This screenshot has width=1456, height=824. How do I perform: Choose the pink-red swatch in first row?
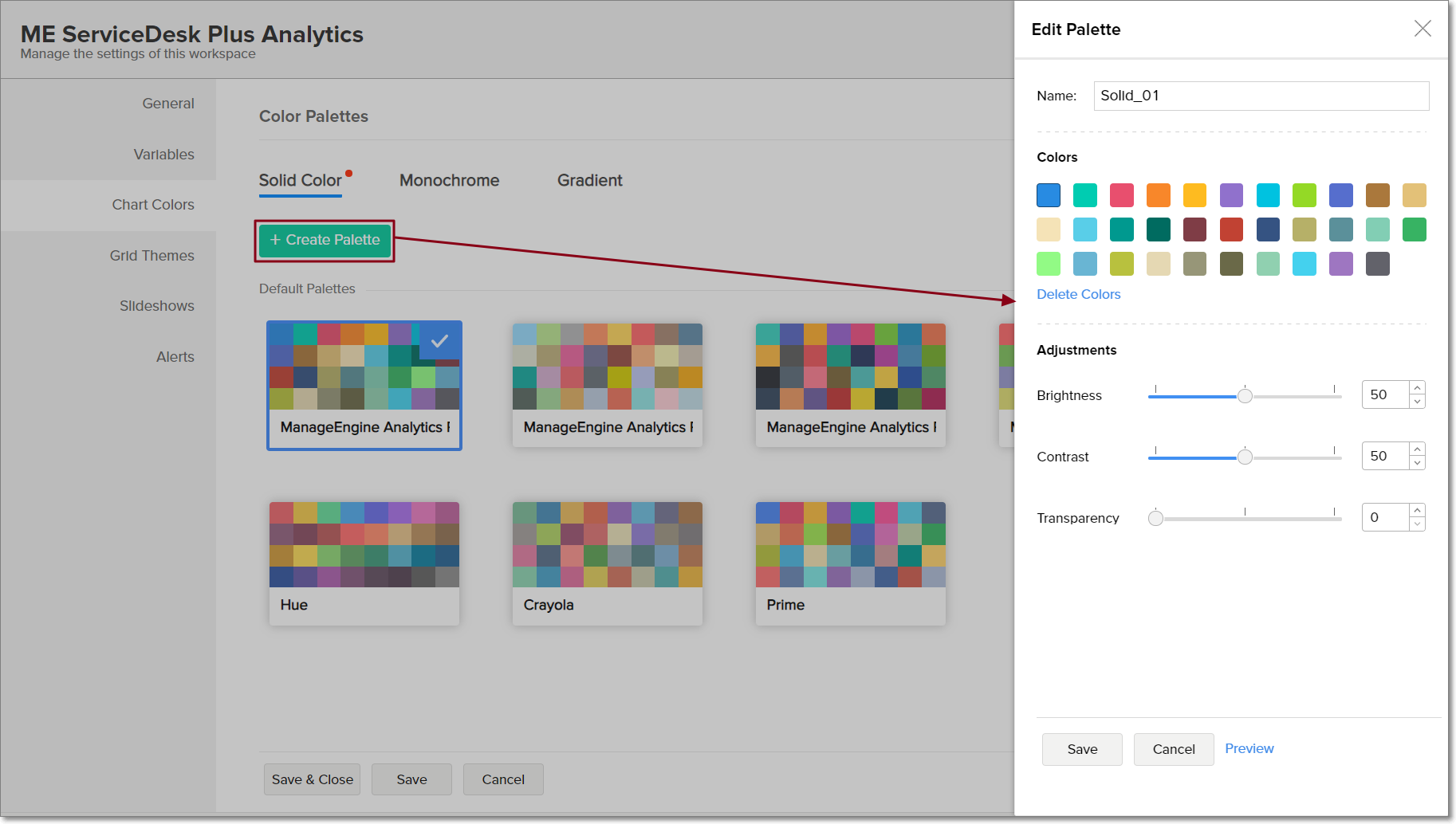(x=1121, y=195)
